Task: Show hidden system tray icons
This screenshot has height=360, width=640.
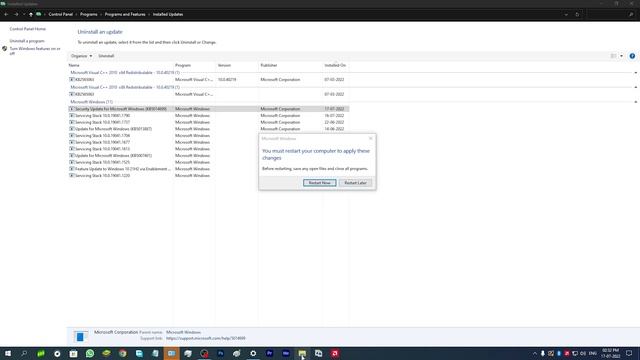Action: pyautogui.click(x=535, y=353)
